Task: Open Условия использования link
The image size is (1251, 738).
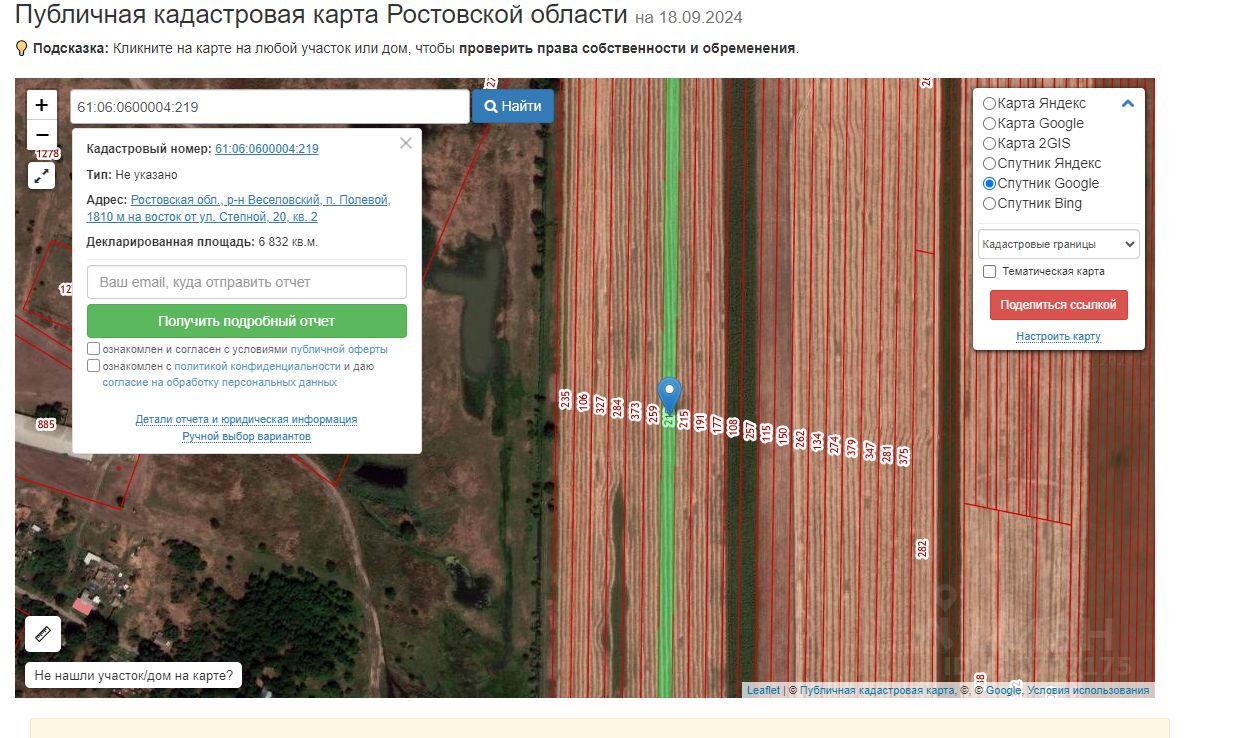Action: coord(1088,691)
